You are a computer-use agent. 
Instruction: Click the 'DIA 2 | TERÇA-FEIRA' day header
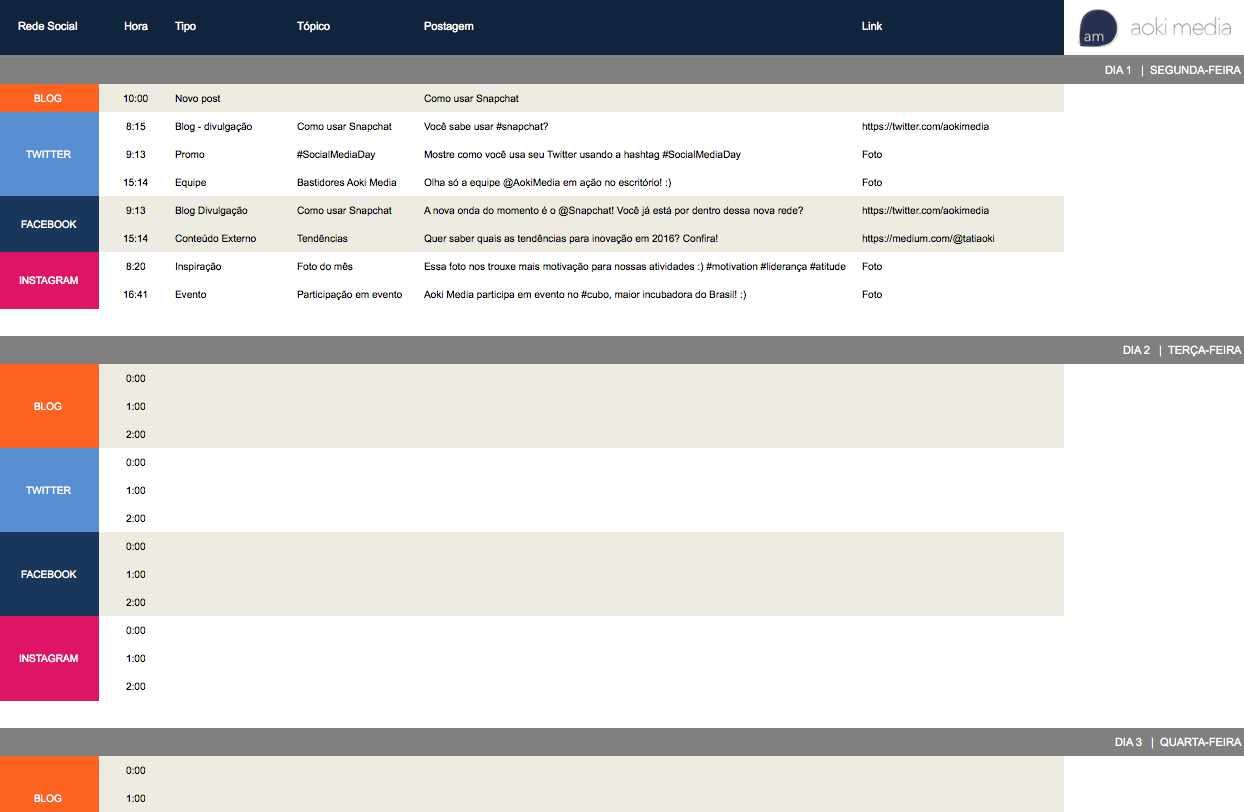pos(1181,350)
